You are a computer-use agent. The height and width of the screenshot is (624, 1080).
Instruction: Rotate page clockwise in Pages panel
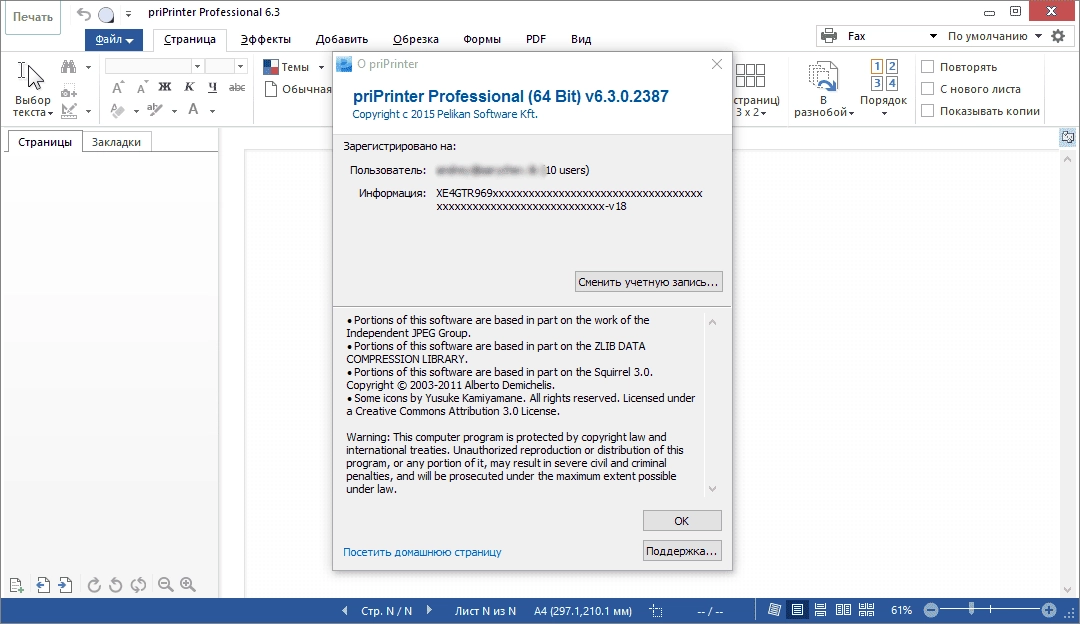pos(94,585)
